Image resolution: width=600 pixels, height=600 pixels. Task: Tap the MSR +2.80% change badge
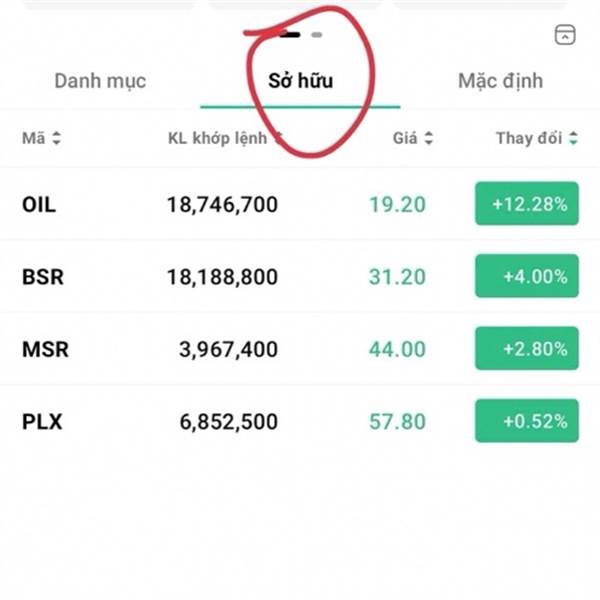(527, 349)
